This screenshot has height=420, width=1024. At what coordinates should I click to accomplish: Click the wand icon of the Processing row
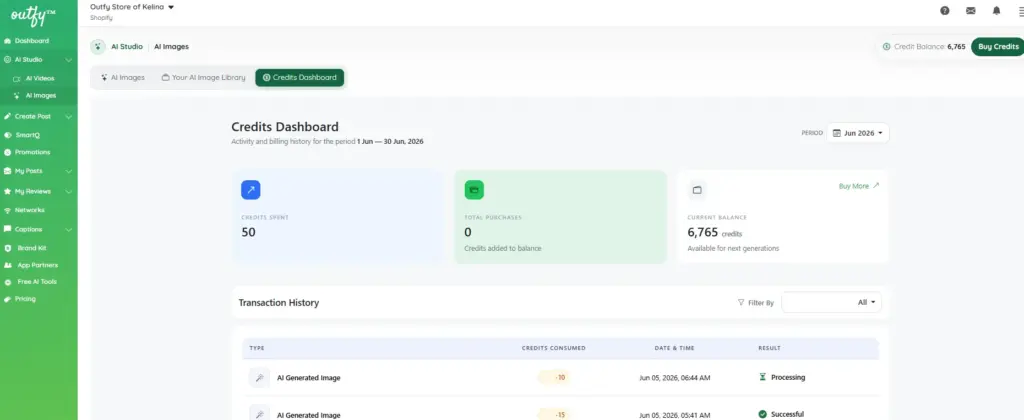259,378
